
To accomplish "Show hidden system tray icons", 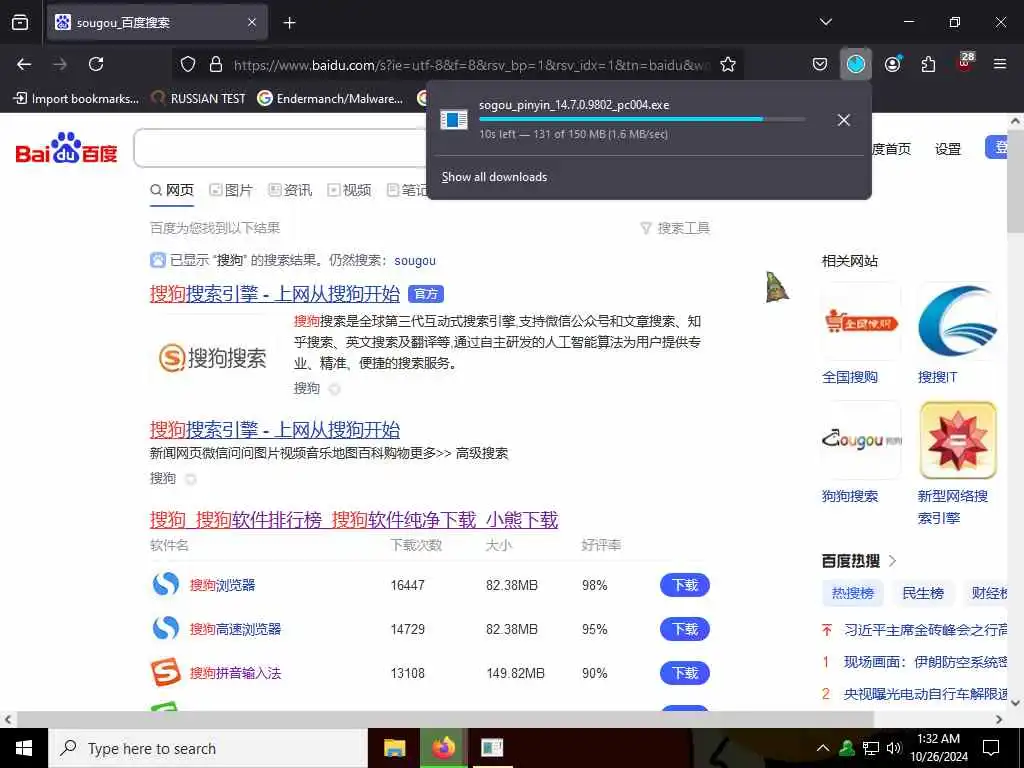I will pos(823,748).
